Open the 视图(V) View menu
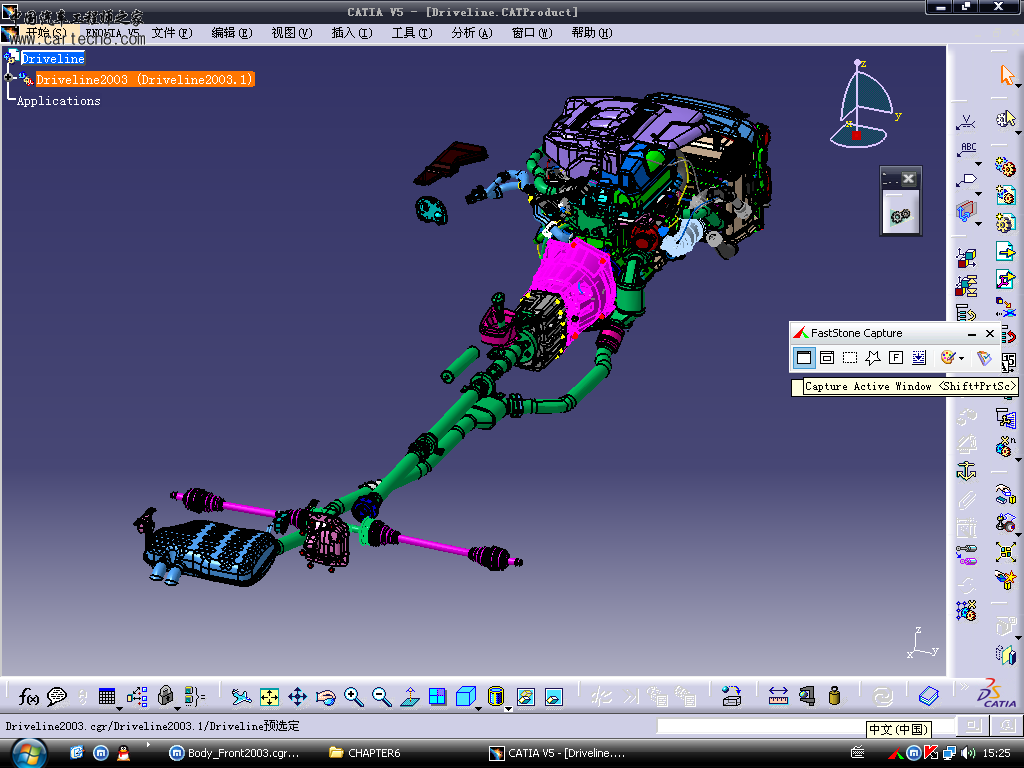Viewport: 1024px width, 768px height. tap(292, 33)
